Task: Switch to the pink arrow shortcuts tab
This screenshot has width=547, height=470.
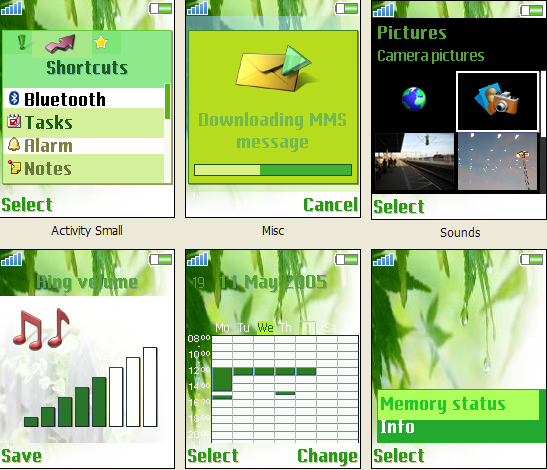Action: pyautogui.click(x=61, y=43)
